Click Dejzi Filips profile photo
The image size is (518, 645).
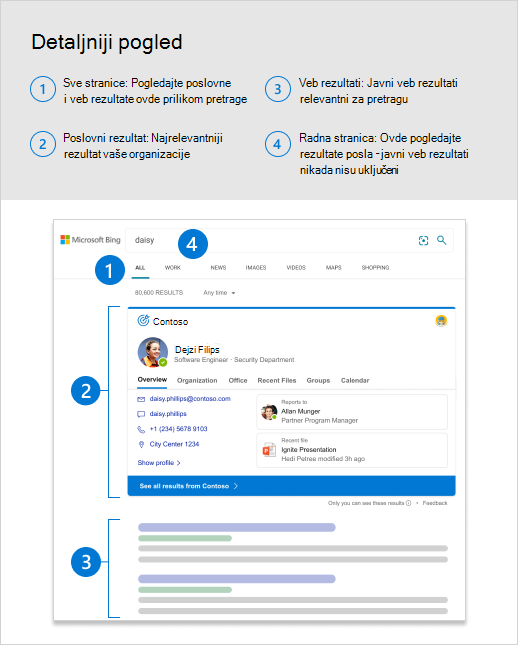[153, 352]
